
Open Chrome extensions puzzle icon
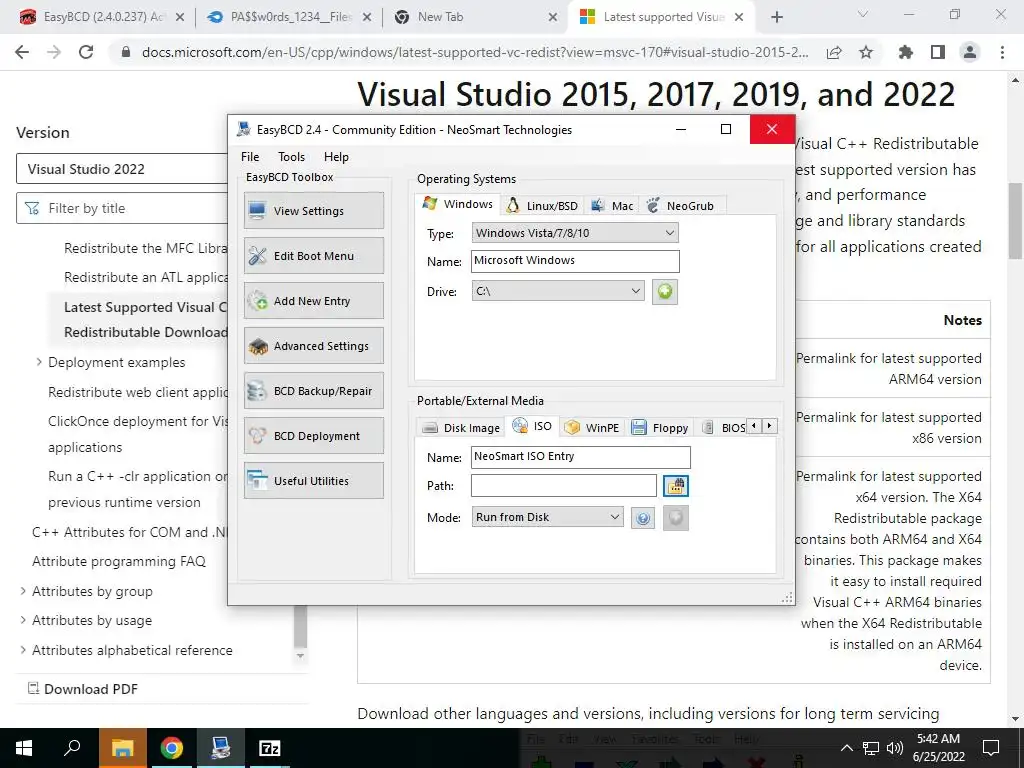906,52
